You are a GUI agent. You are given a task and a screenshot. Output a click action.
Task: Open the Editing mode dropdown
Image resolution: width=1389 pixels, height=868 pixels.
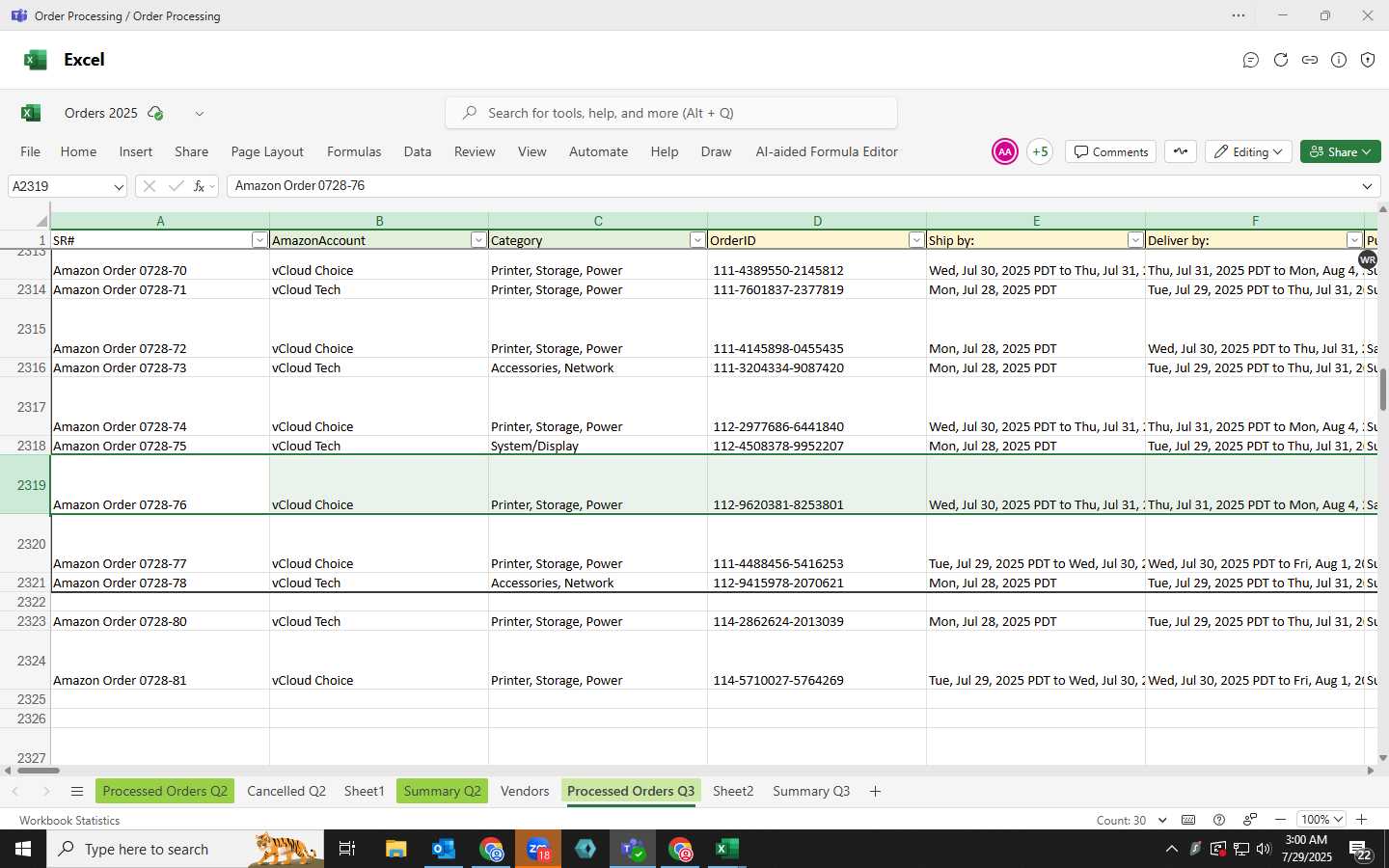click(1249, 151)
